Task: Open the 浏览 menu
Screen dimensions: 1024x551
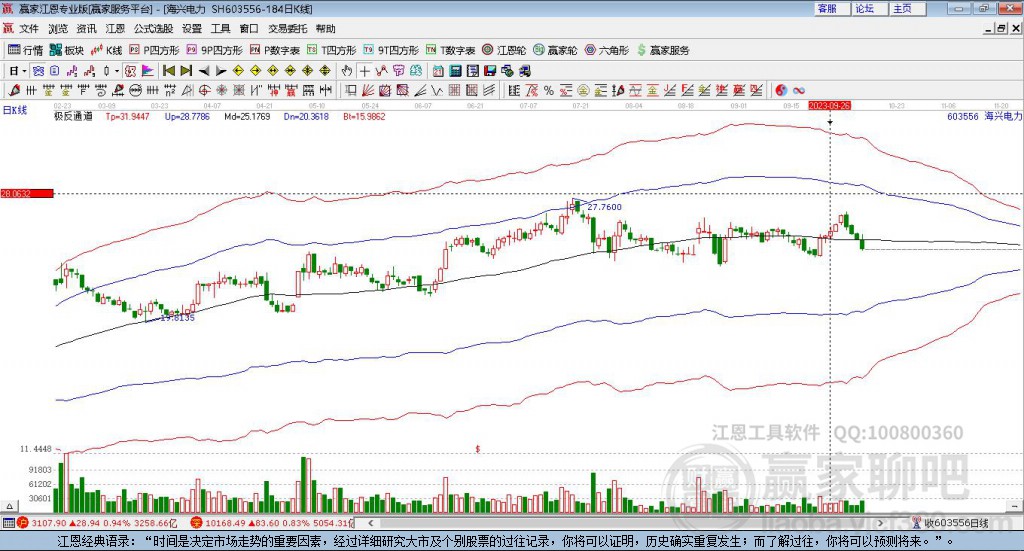Action: click(57, 29)
